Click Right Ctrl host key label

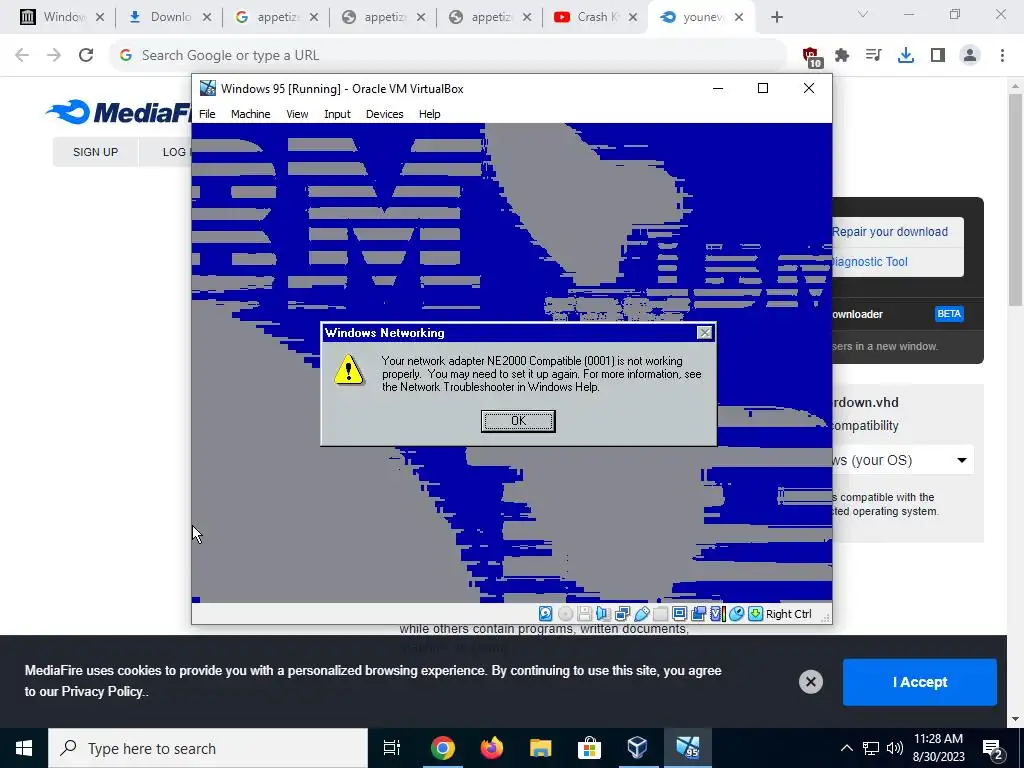[x=789, y=614]
